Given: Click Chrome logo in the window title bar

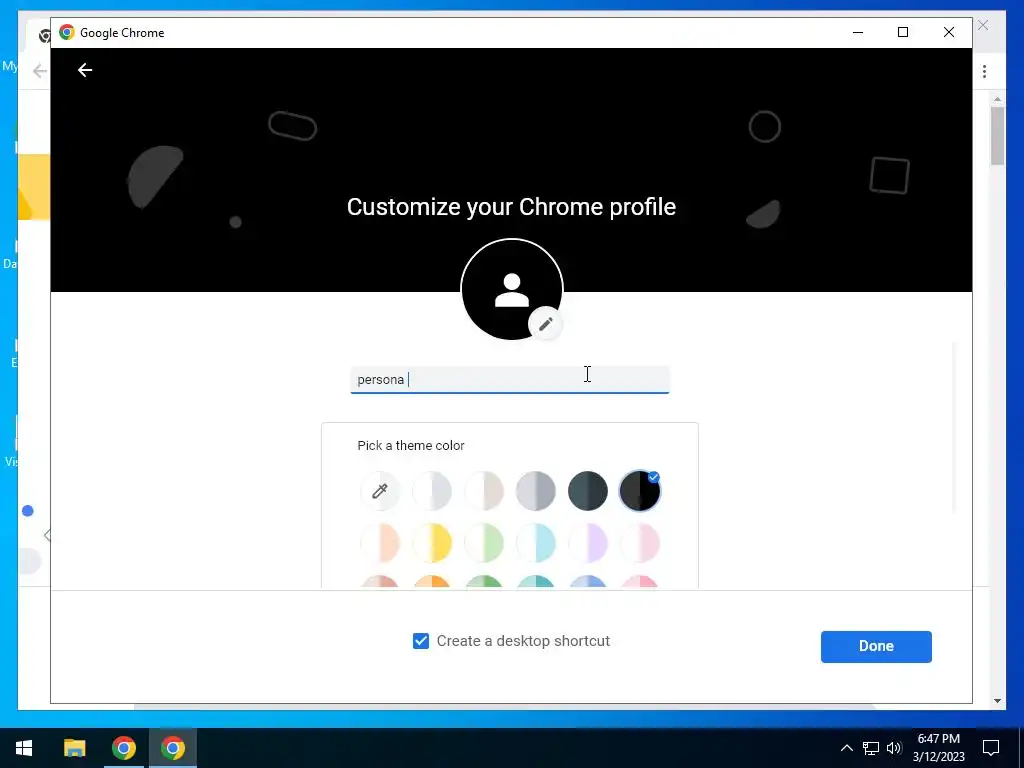Looking at the screenshot, I should [x=67, y=33].
